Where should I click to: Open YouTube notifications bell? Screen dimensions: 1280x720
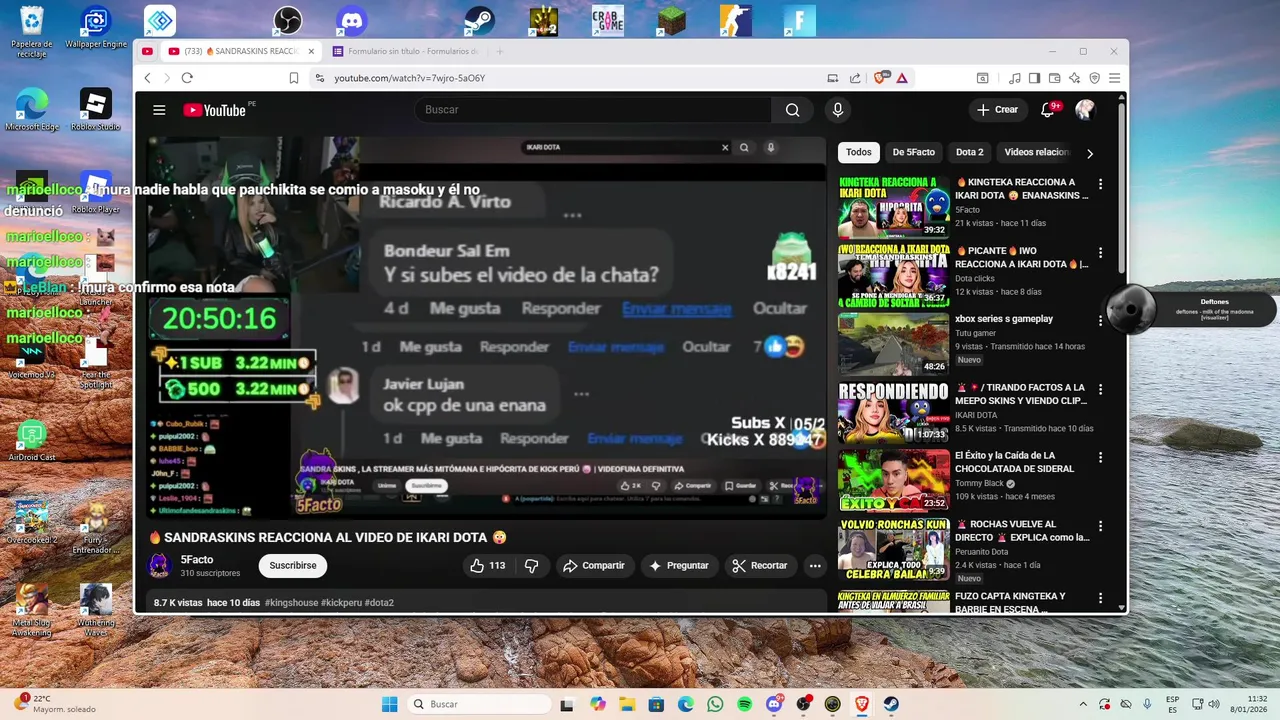pyautogui.click(x=1048, y=110)
